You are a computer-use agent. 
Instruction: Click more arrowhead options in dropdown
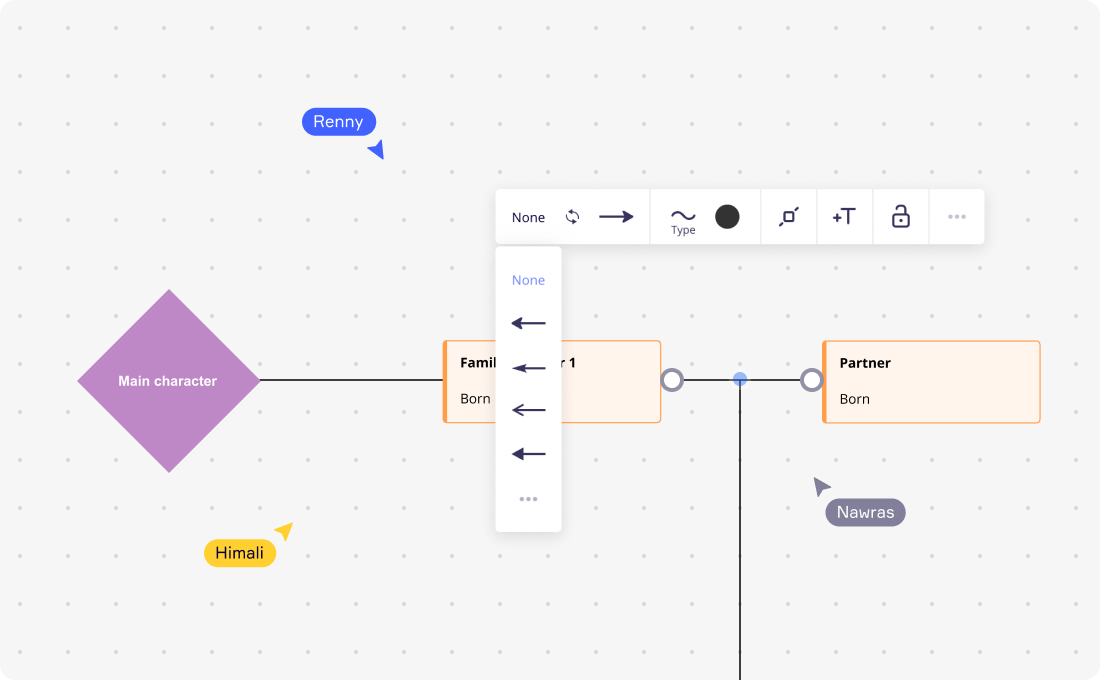pos(528,498)
